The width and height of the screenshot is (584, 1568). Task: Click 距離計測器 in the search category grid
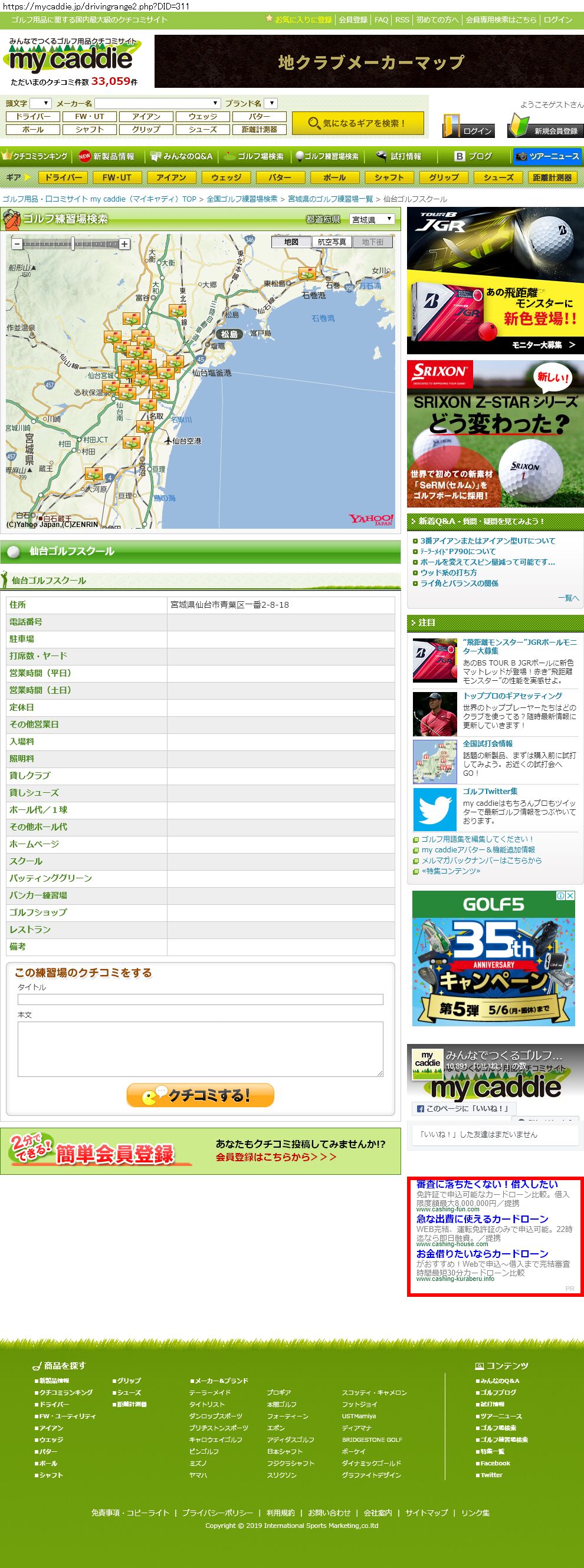(260, 130)
